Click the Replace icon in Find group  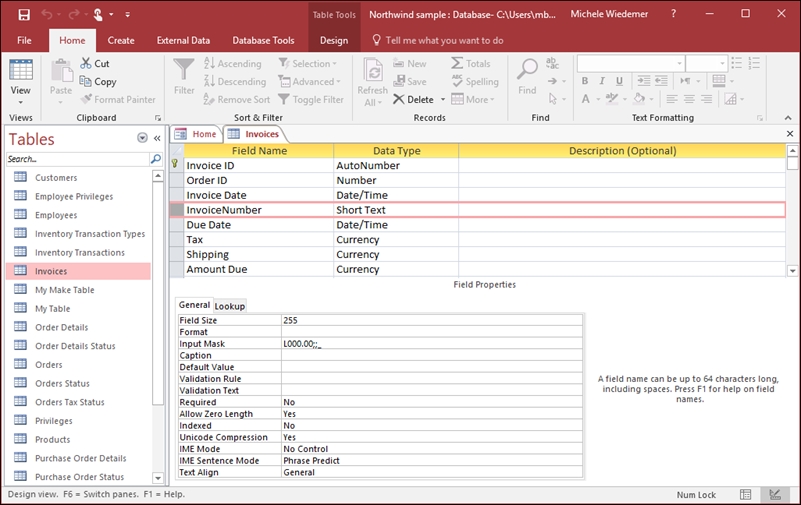coord(552,63)
